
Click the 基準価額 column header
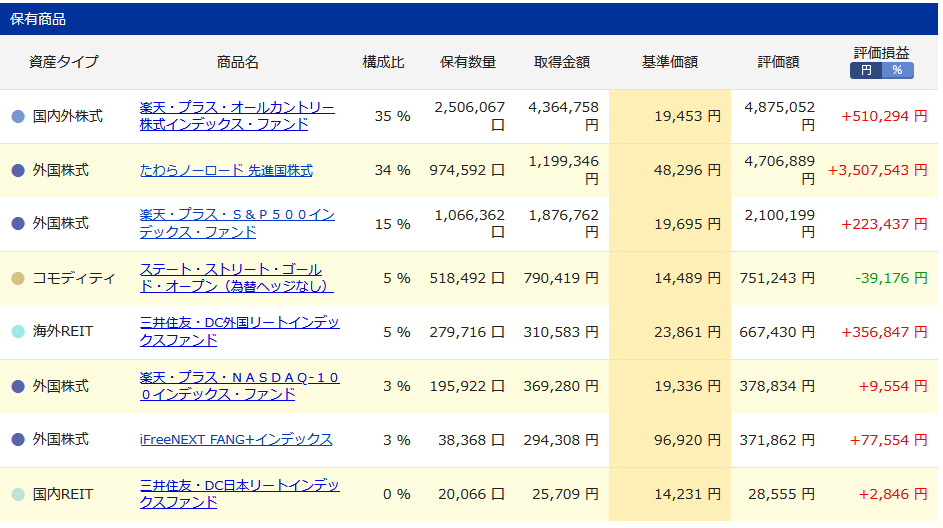669,62
